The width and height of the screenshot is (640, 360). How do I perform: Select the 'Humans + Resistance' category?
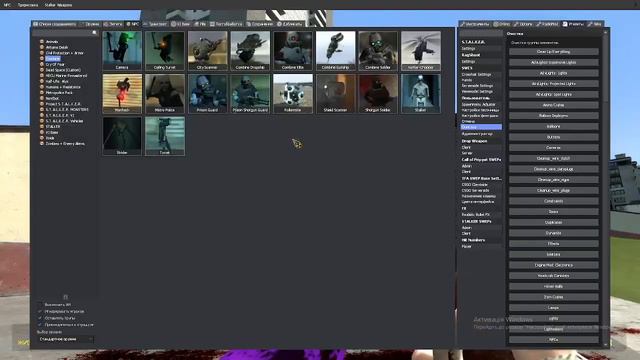[63, 87]
